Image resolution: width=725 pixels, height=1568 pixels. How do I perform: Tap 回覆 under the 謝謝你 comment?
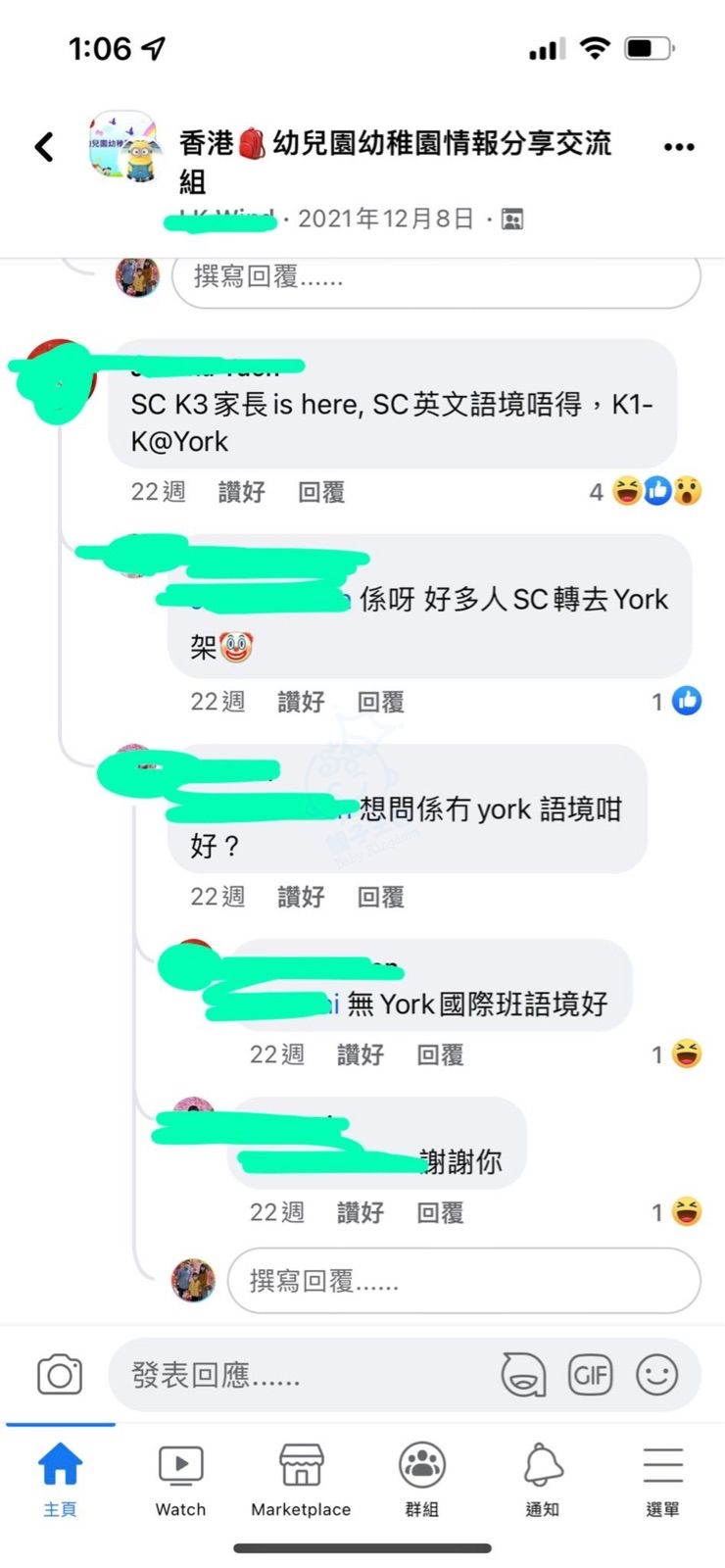(440, 1212)
